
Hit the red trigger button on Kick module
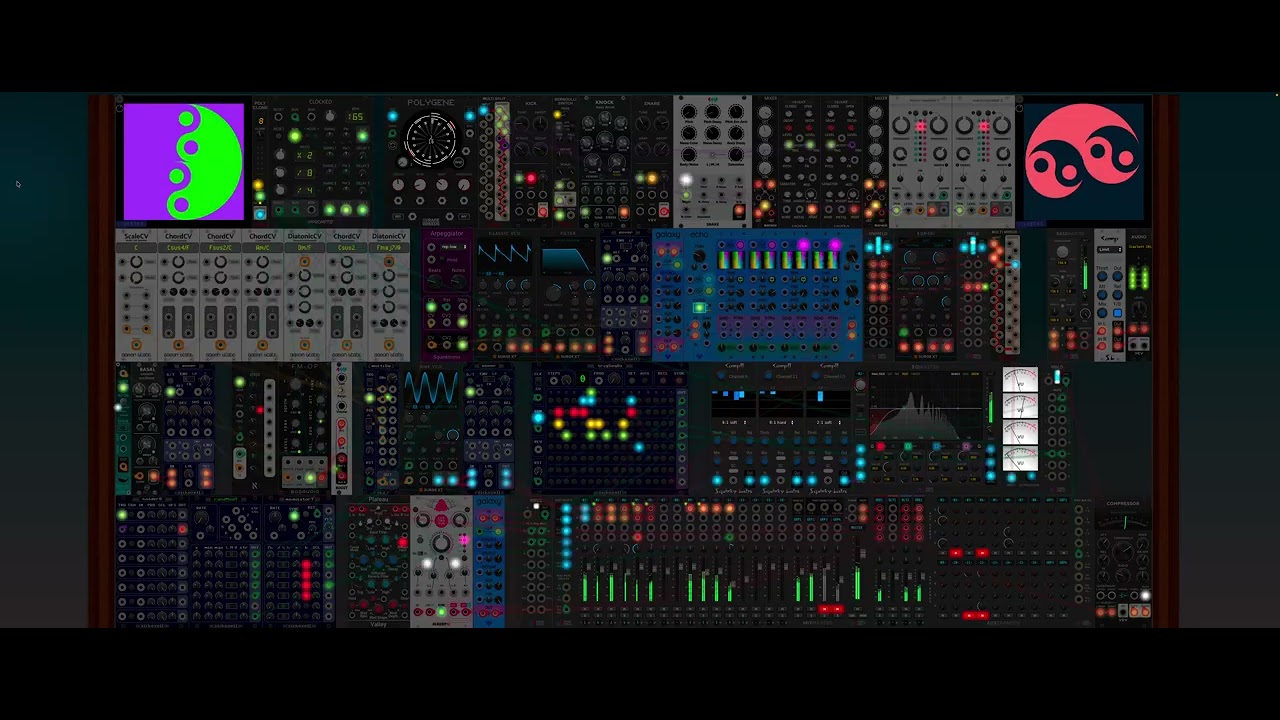[x=531, y=179]
